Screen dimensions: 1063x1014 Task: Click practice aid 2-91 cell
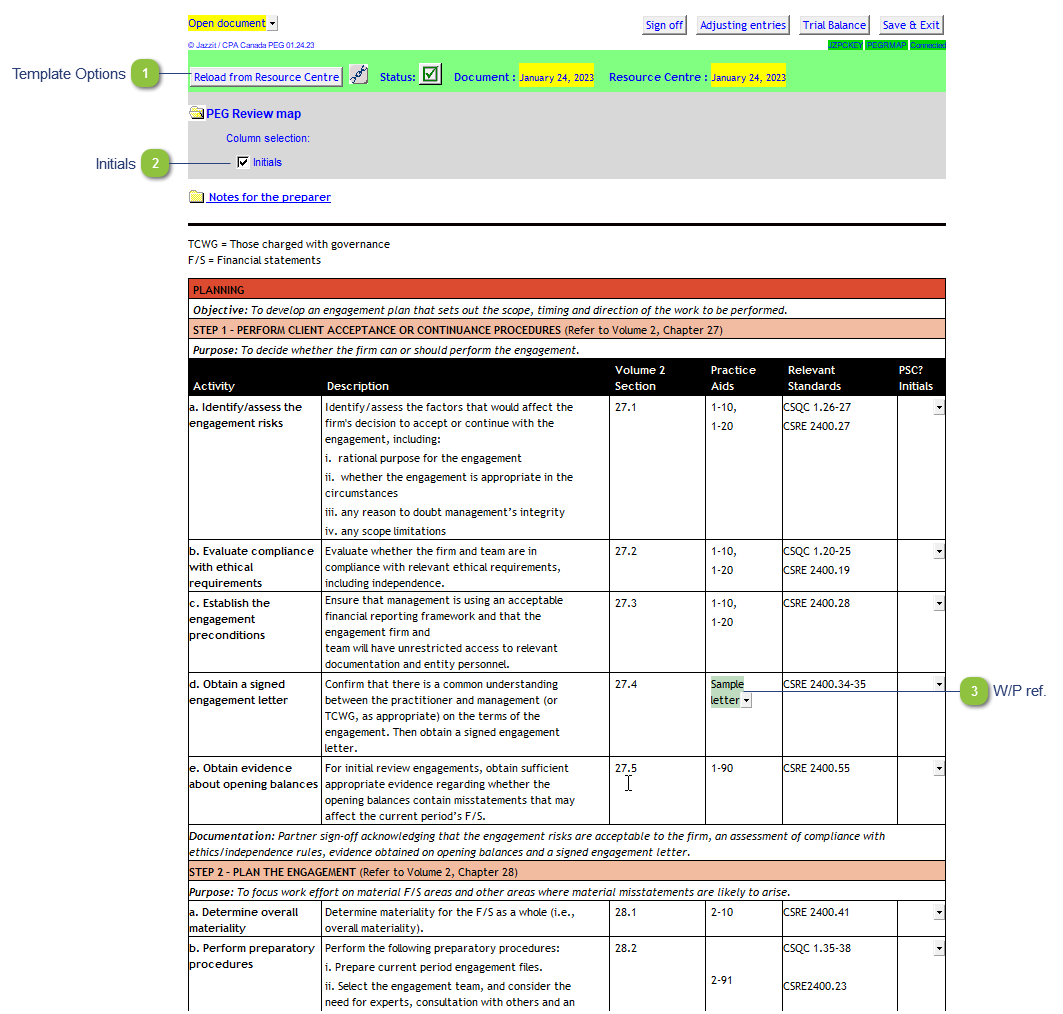(x=722, y=981)
